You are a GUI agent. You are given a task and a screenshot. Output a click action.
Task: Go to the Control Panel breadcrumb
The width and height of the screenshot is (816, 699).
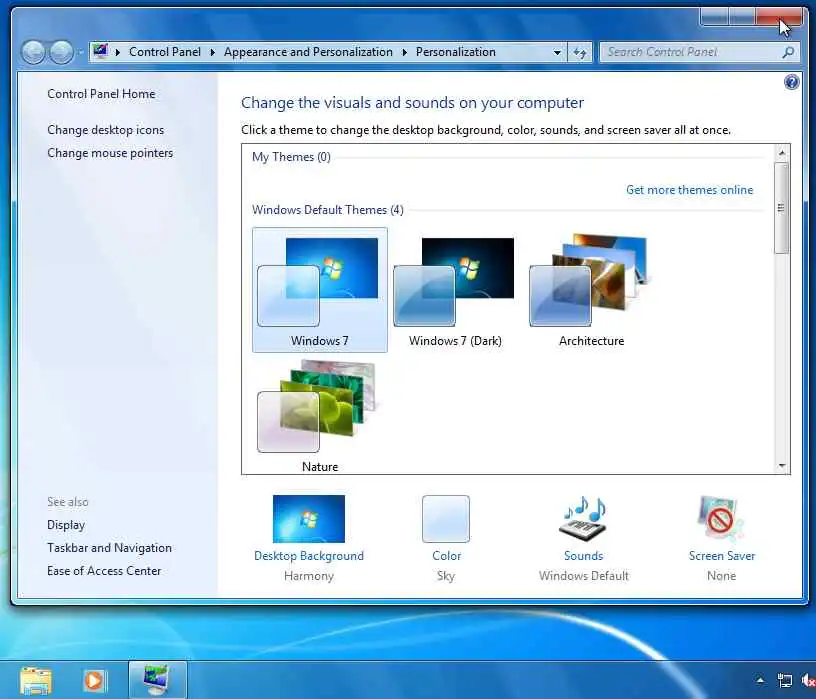(x=165, y=52)
